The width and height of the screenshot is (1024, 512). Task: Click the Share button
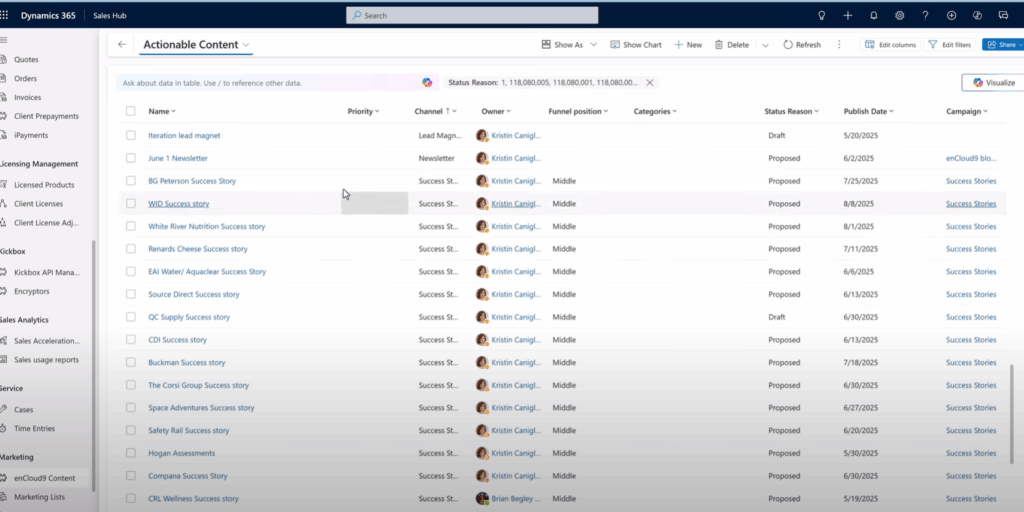(1003, 44)
